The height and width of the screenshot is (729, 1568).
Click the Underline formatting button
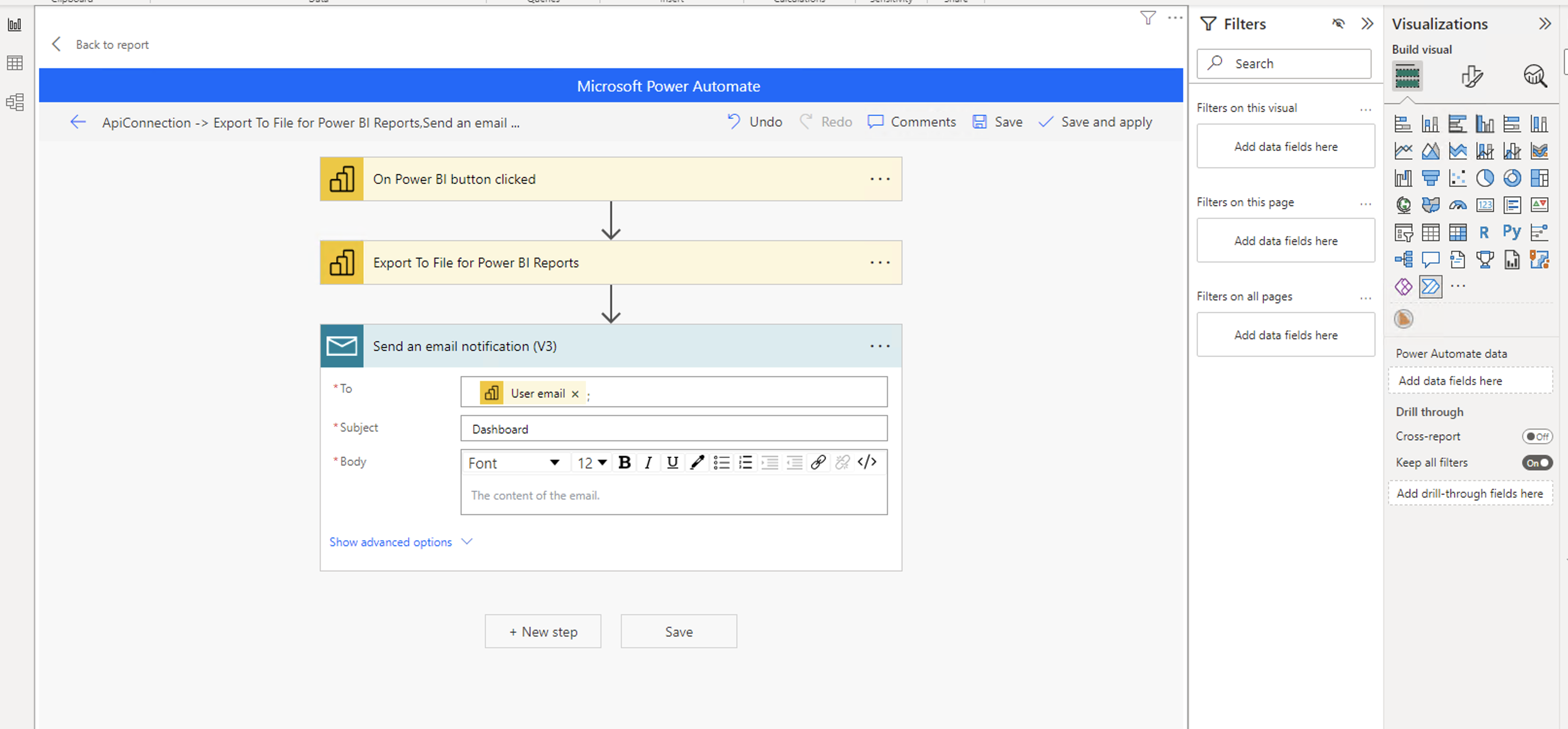point(673,463)
